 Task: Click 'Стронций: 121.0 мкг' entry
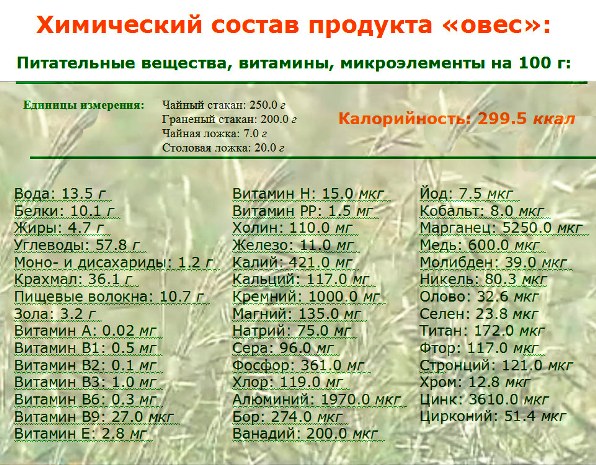pos(496,365)
